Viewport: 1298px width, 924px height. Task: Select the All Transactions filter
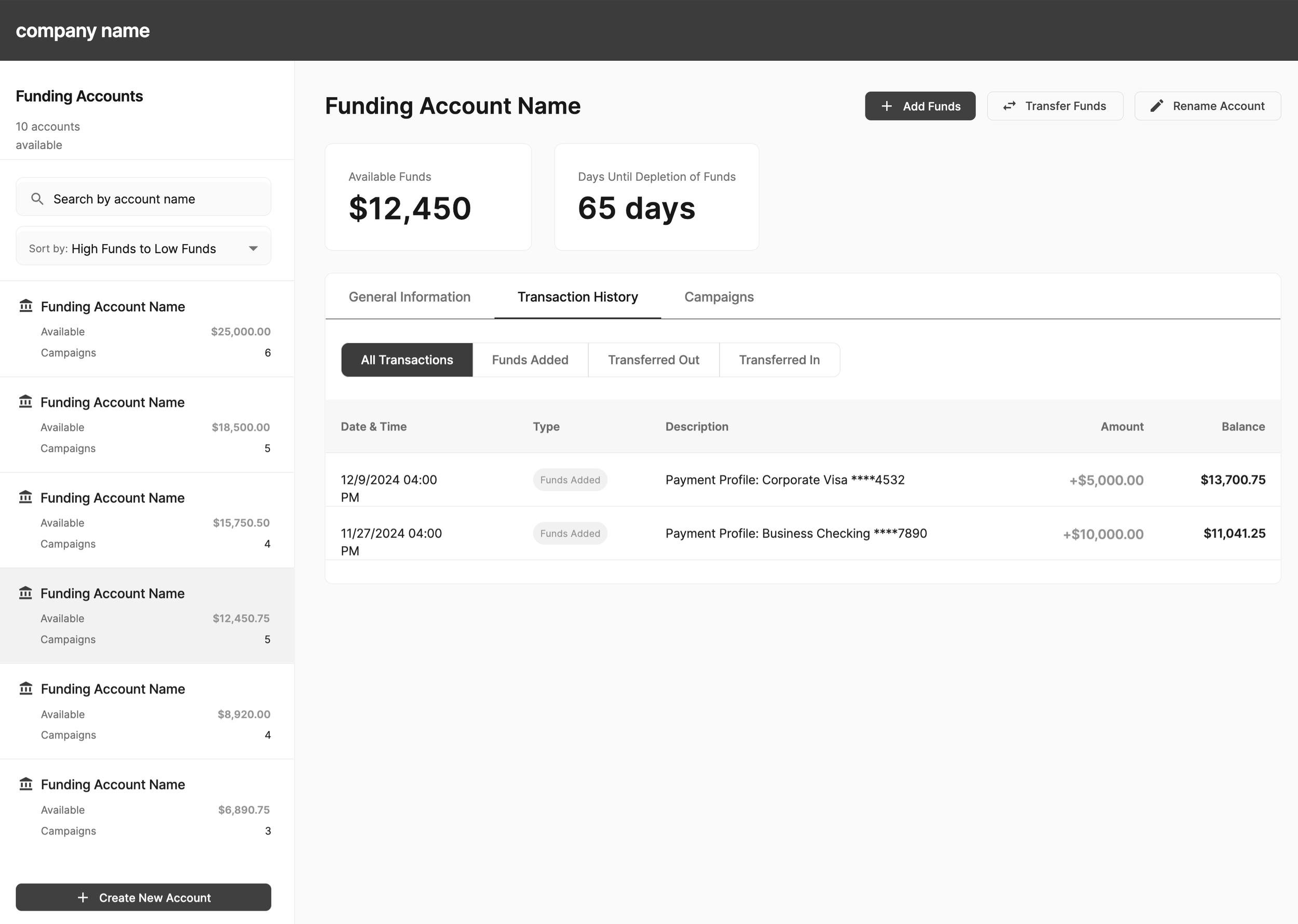407,360
